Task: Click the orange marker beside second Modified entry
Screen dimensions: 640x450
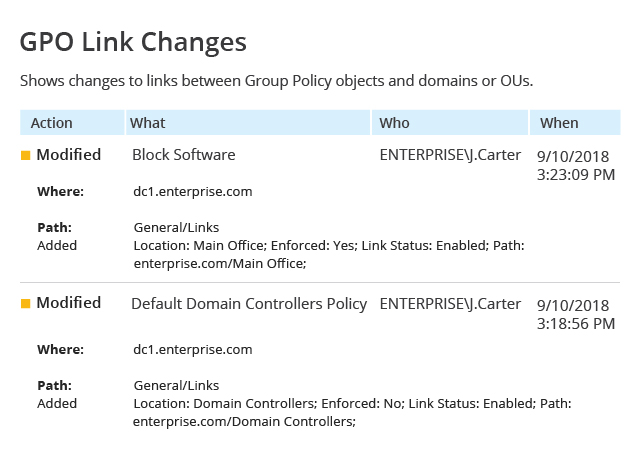Action: coord(26,303)
